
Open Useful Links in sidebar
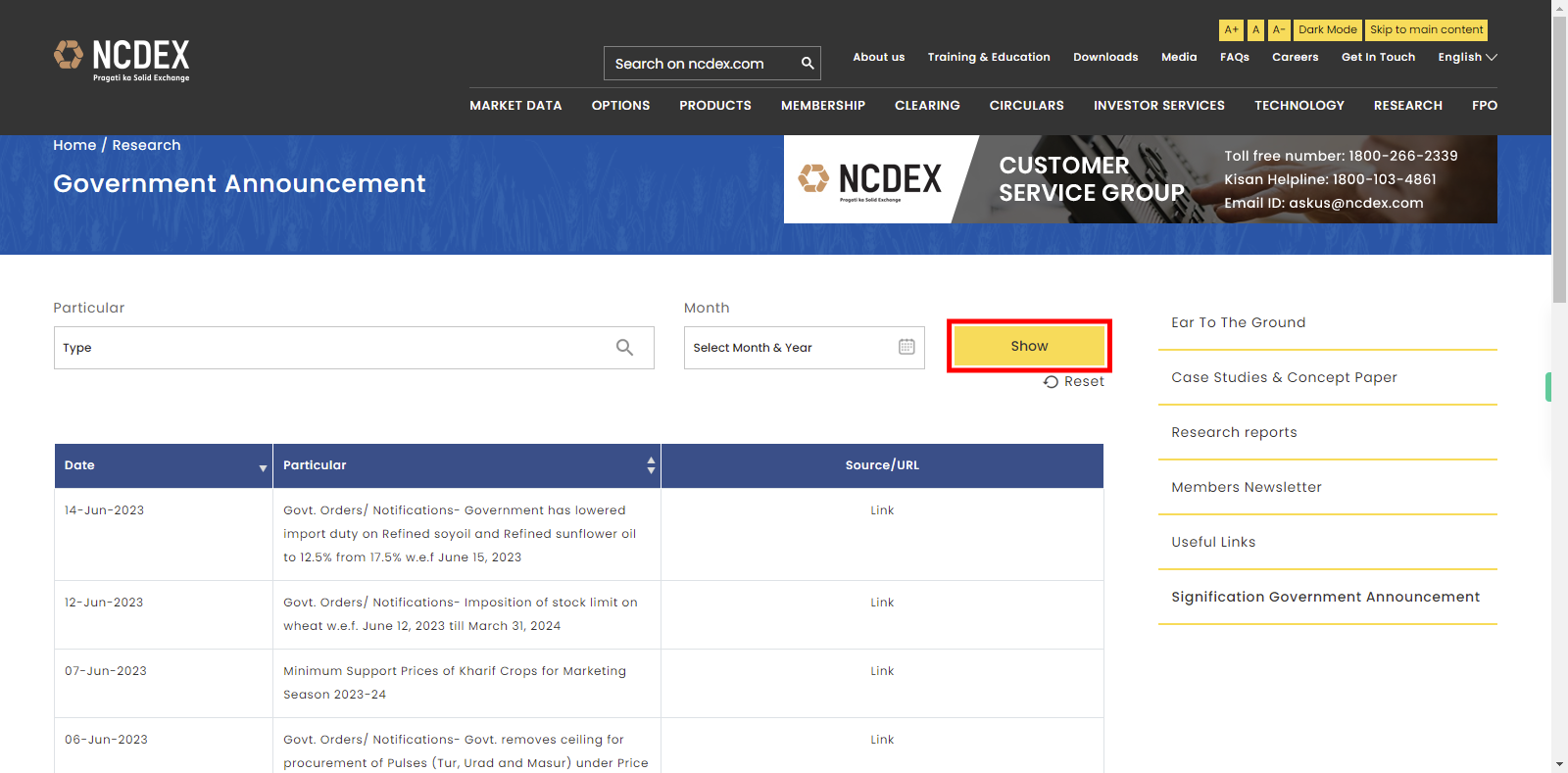click(x=1213, y=542)
